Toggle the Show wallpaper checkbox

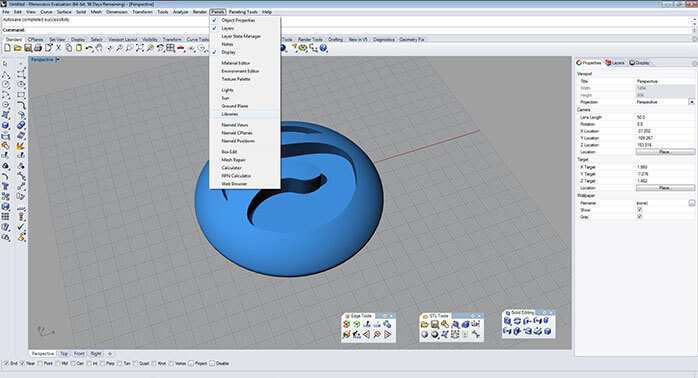(x=640, y=210)
